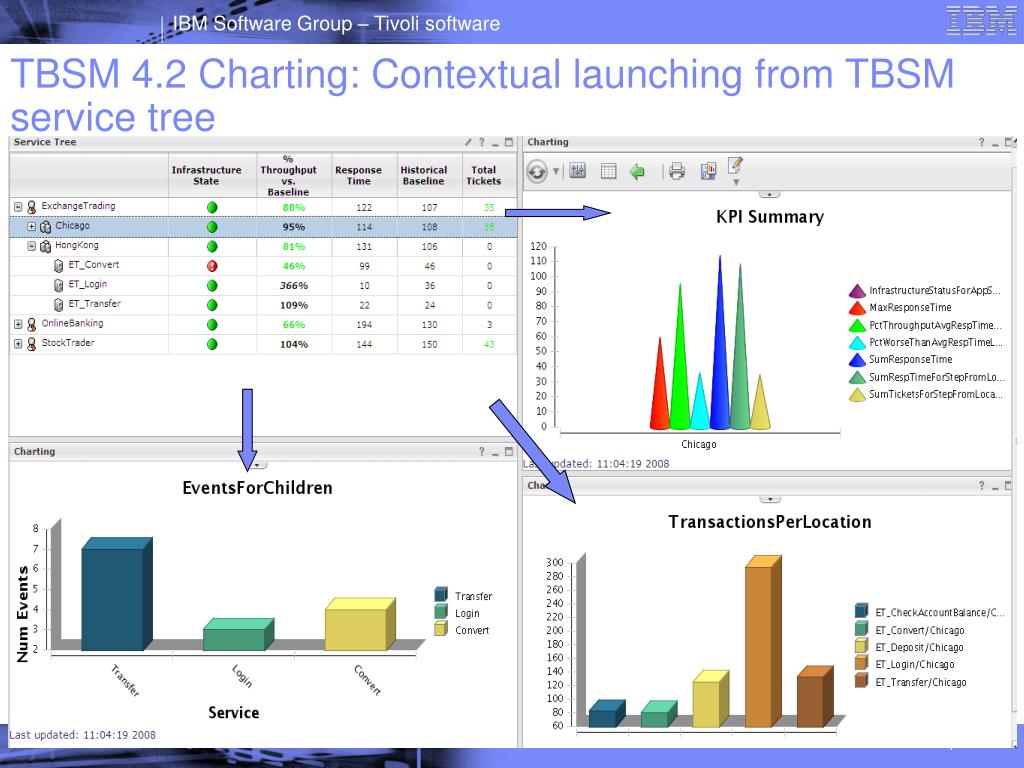The height and width of the screenshot is (768, 1024).
Task: Click the StockTrader service icon
Action: tap(31, 344)
